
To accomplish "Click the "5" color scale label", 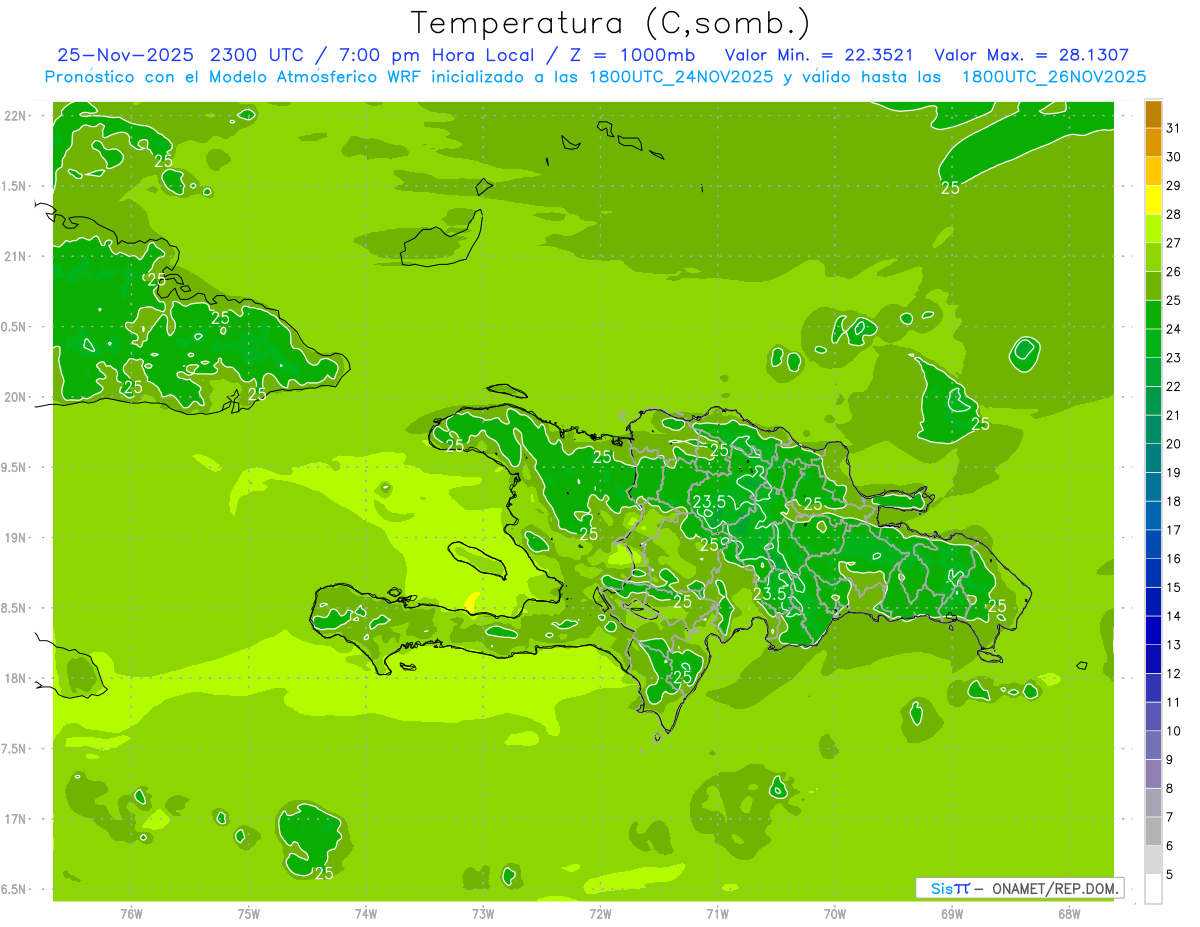I will click(x=1170, y=875).
